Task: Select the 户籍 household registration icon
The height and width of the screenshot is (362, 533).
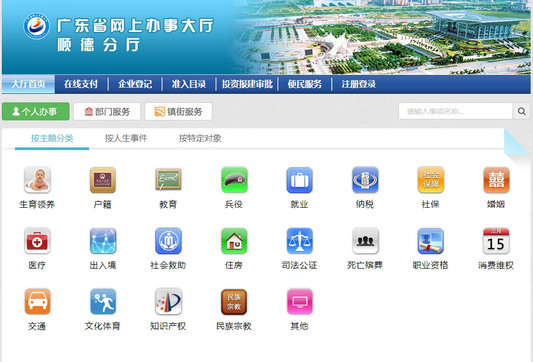Action: coord(103,180)
